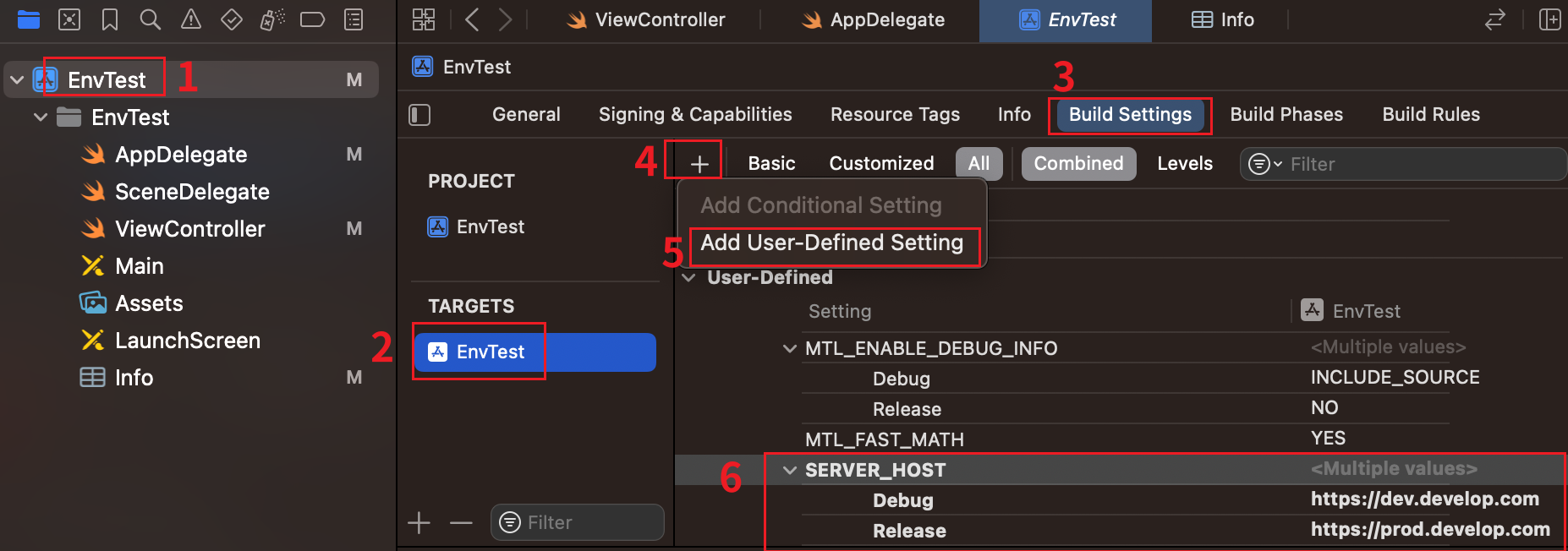Viewport: 1568px width, 551px height.
Task: Go back with the left chevron
Action: [x=472, y=19]
